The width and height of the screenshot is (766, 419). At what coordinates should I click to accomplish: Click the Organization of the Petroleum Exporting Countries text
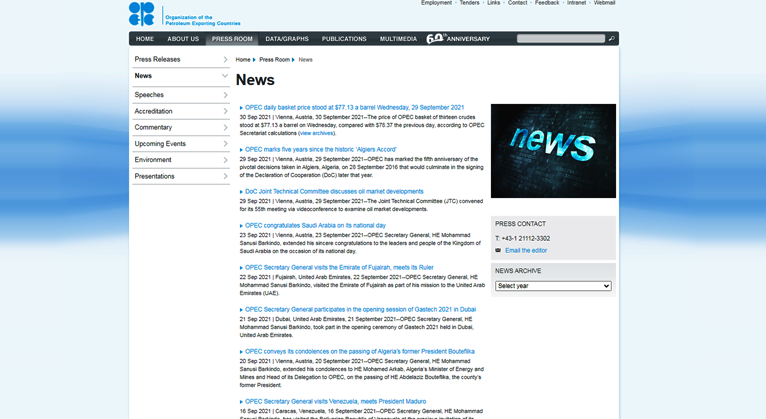[x=203, y=20]
